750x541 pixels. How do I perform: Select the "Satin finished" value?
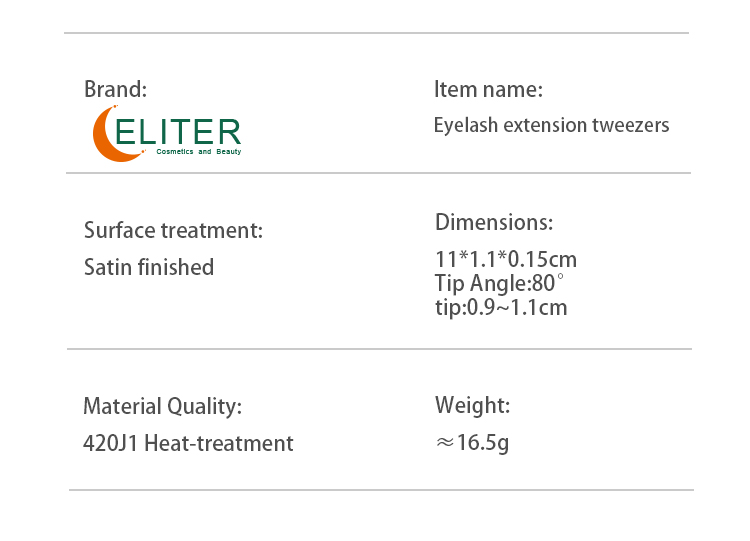(x=149, y=267)
